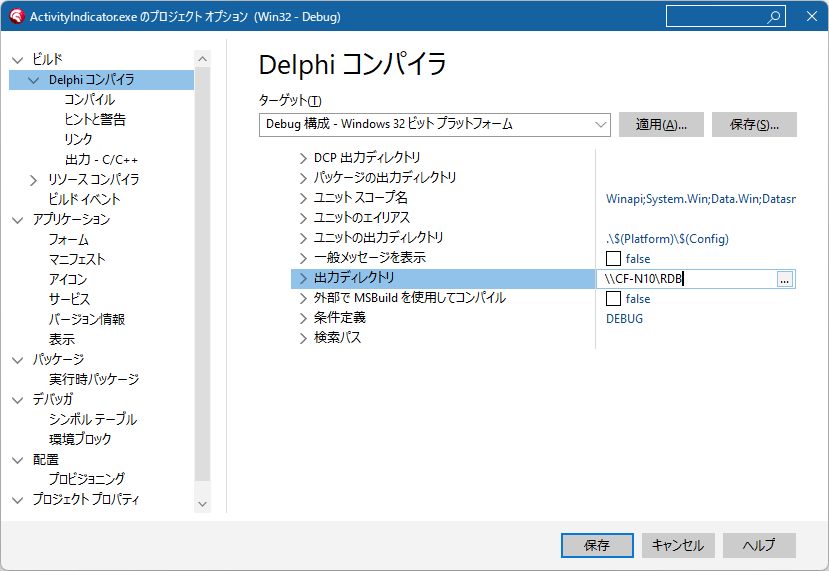Collapse the プロジェクト プロパティ tree node

(x=17, y=500)
